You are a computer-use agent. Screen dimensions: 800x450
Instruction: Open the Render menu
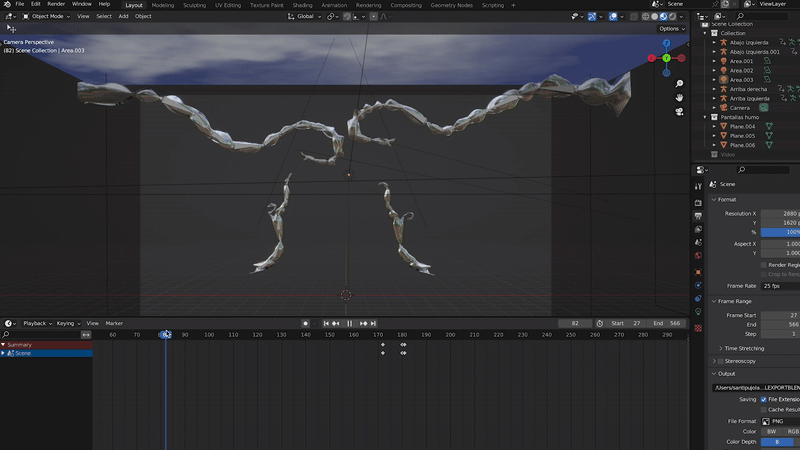(x=56, y=4)
